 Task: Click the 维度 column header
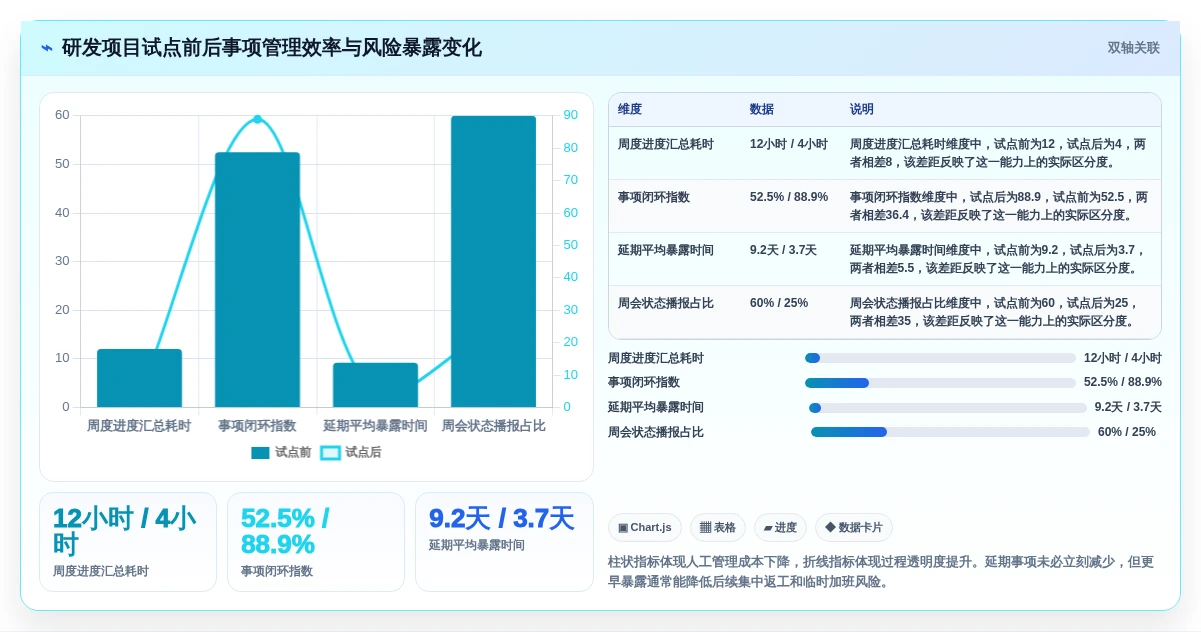630,110
